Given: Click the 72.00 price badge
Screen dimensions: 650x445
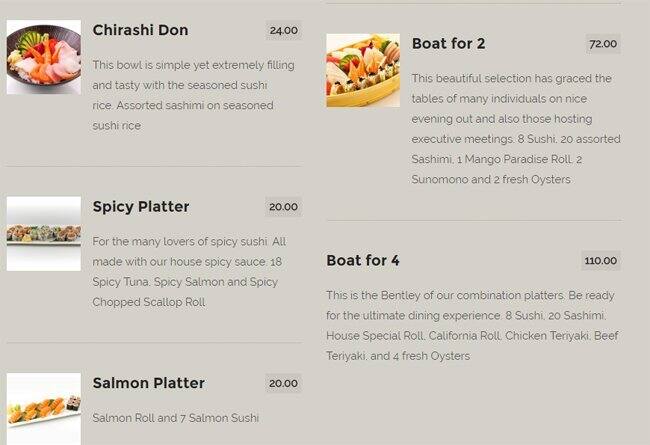Looking at the screenshot, I should click(x=603, y=44).
